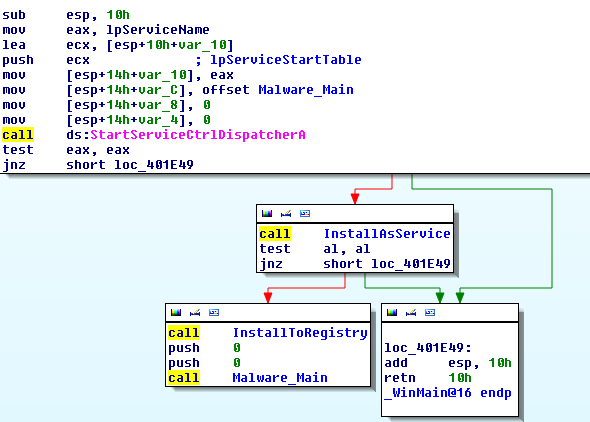Click the color icon in InstallAsService node

267,214
